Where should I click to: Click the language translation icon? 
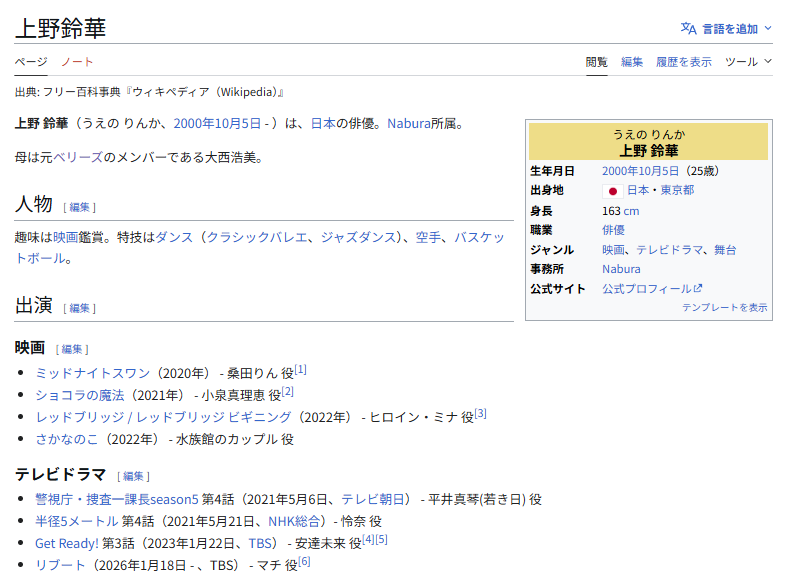coord(688,28)
